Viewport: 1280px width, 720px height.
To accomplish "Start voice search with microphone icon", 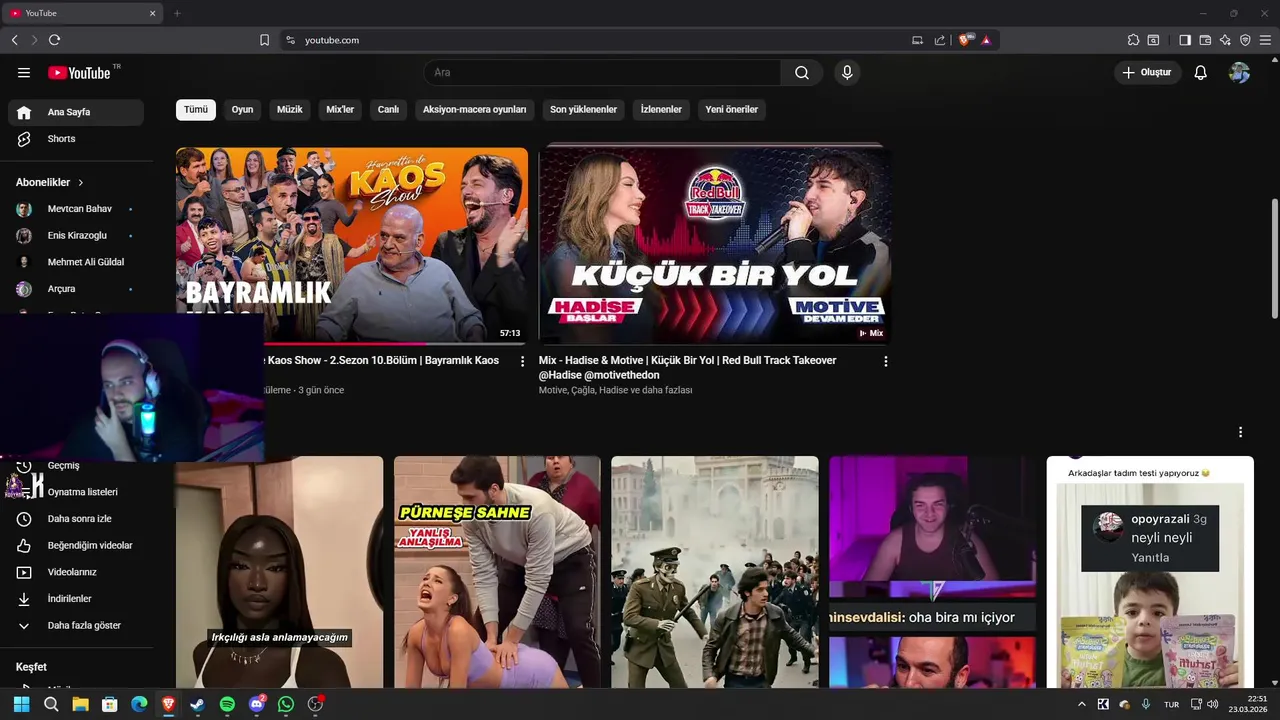I will point(847,72).
